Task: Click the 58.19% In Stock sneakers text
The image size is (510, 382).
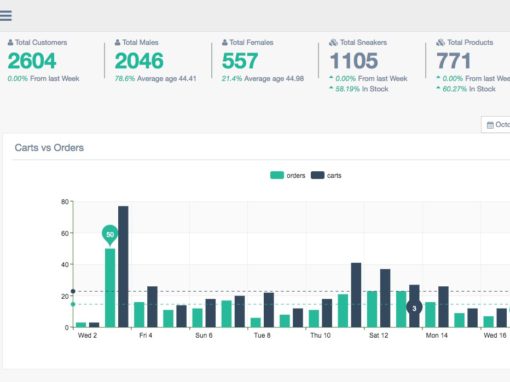Action: click(362, 89)
